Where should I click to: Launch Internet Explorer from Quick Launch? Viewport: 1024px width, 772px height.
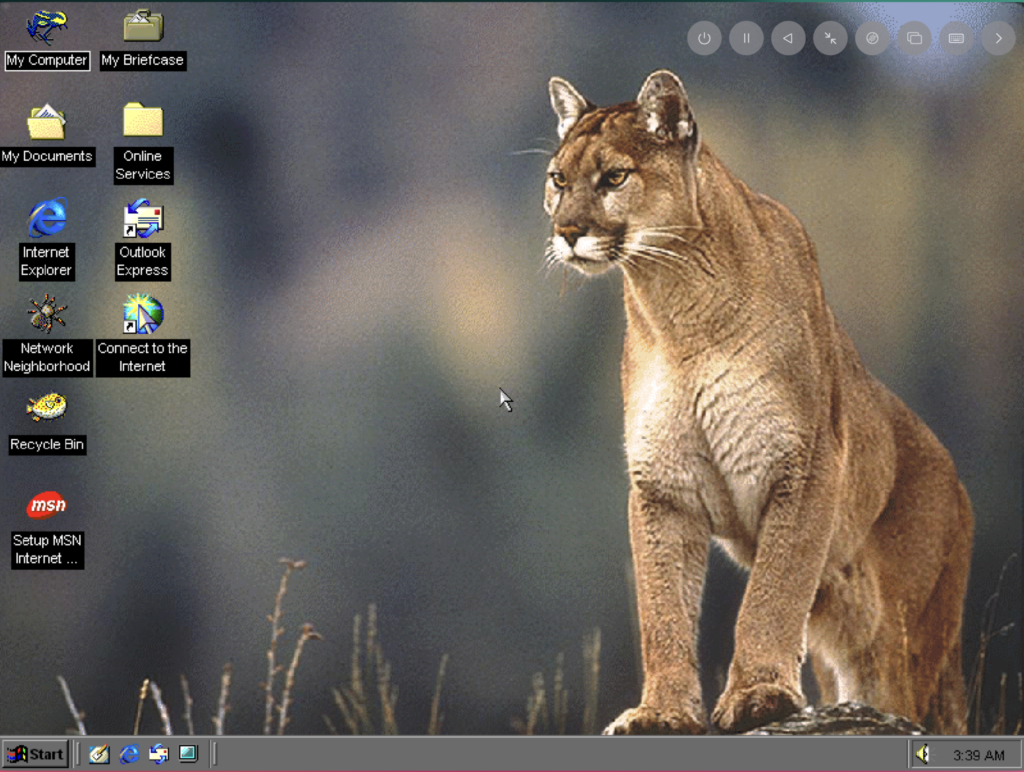(129, 754)
